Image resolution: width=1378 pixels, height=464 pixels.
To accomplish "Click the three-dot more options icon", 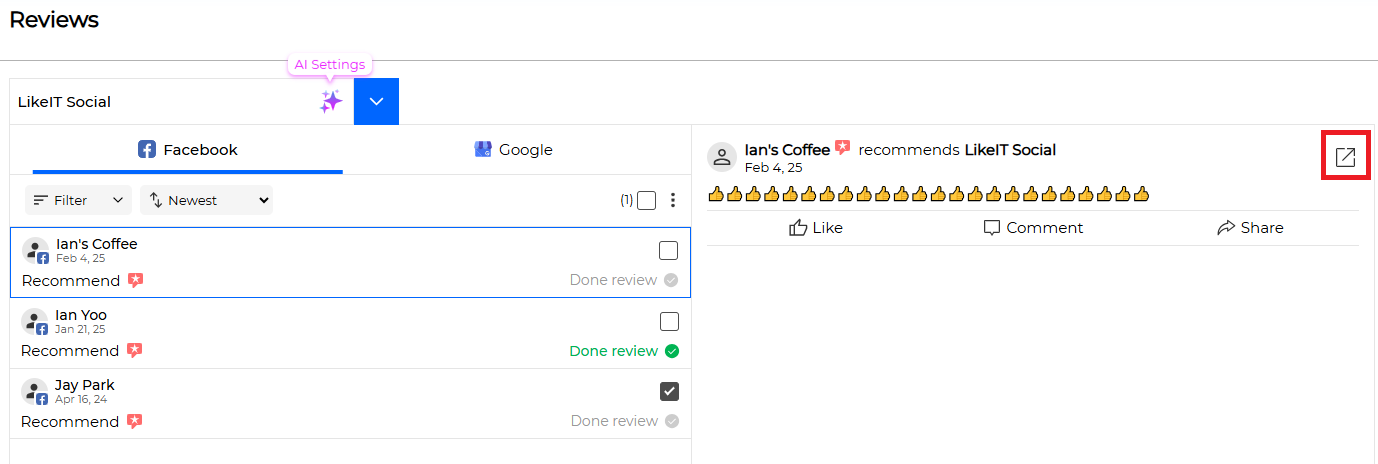I will click(x=673, y=200).
